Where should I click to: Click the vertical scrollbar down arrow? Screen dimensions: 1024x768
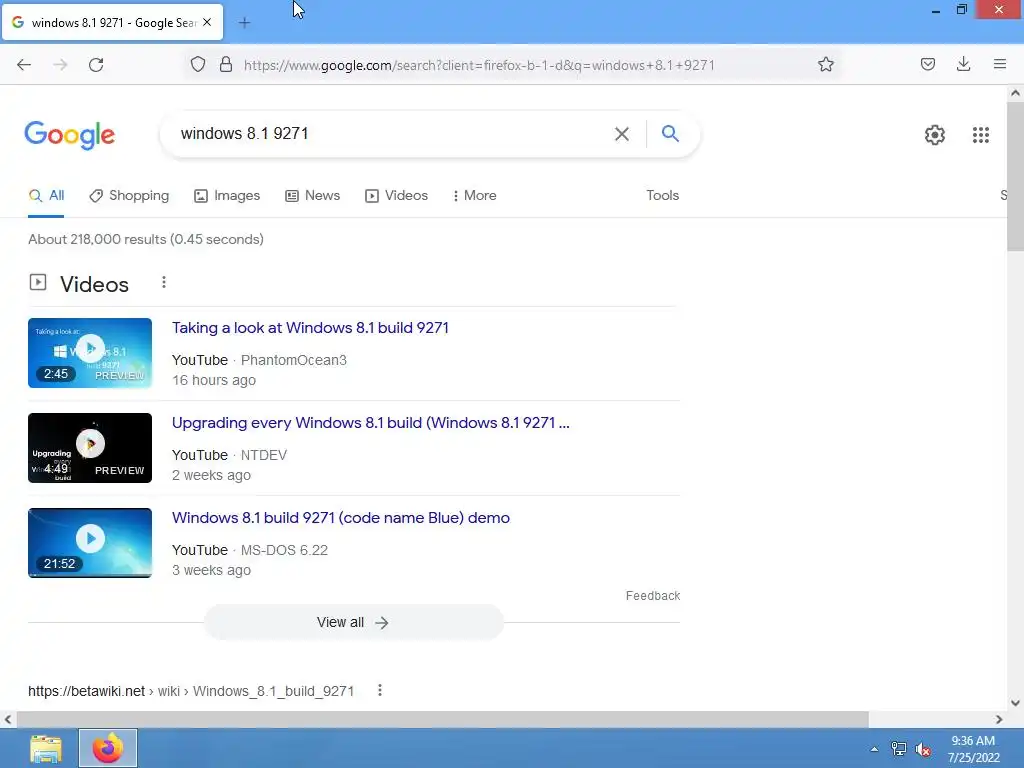1015,703
